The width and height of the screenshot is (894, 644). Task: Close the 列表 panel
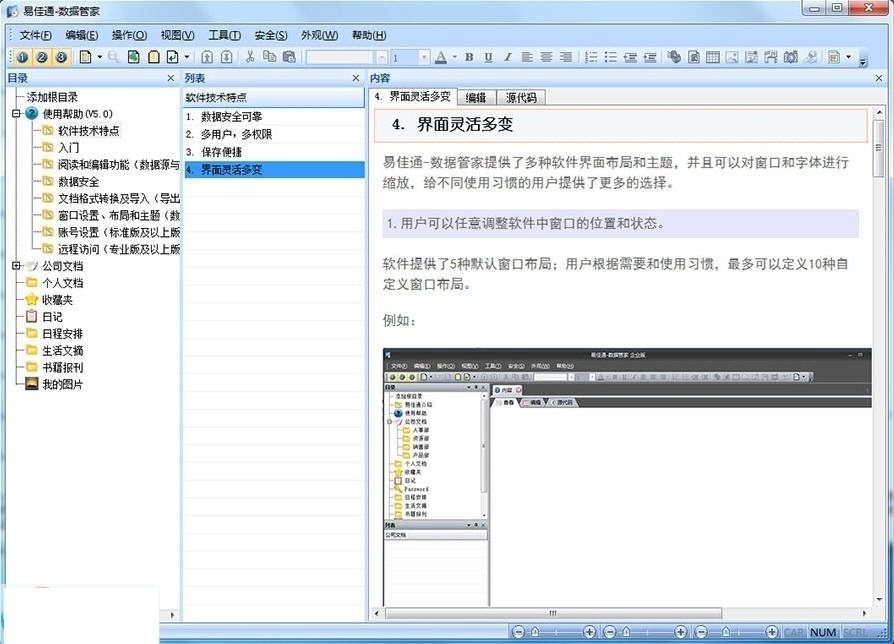click(x=356, y=78)
